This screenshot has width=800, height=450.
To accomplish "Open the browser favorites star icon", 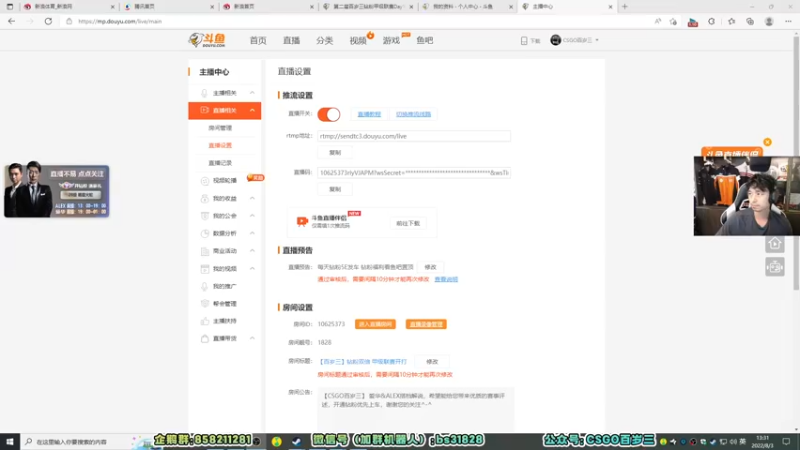I will click(x=731, y=21).
